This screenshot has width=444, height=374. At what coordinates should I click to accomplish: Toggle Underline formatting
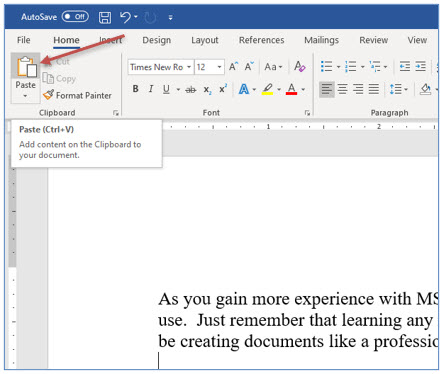tap(166, 89)
